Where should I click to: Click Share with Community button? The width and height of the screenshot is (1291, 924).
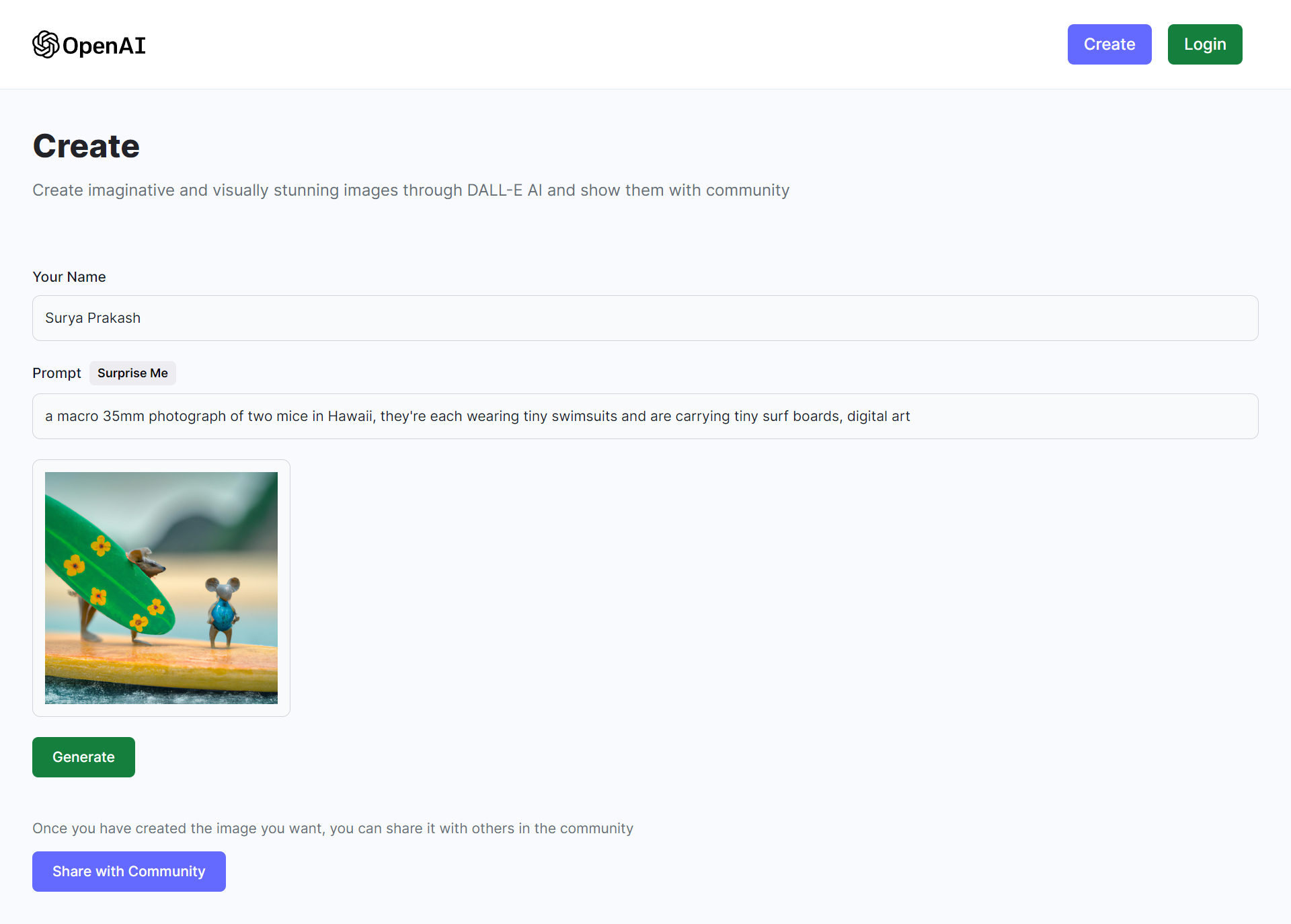(129, 872)
